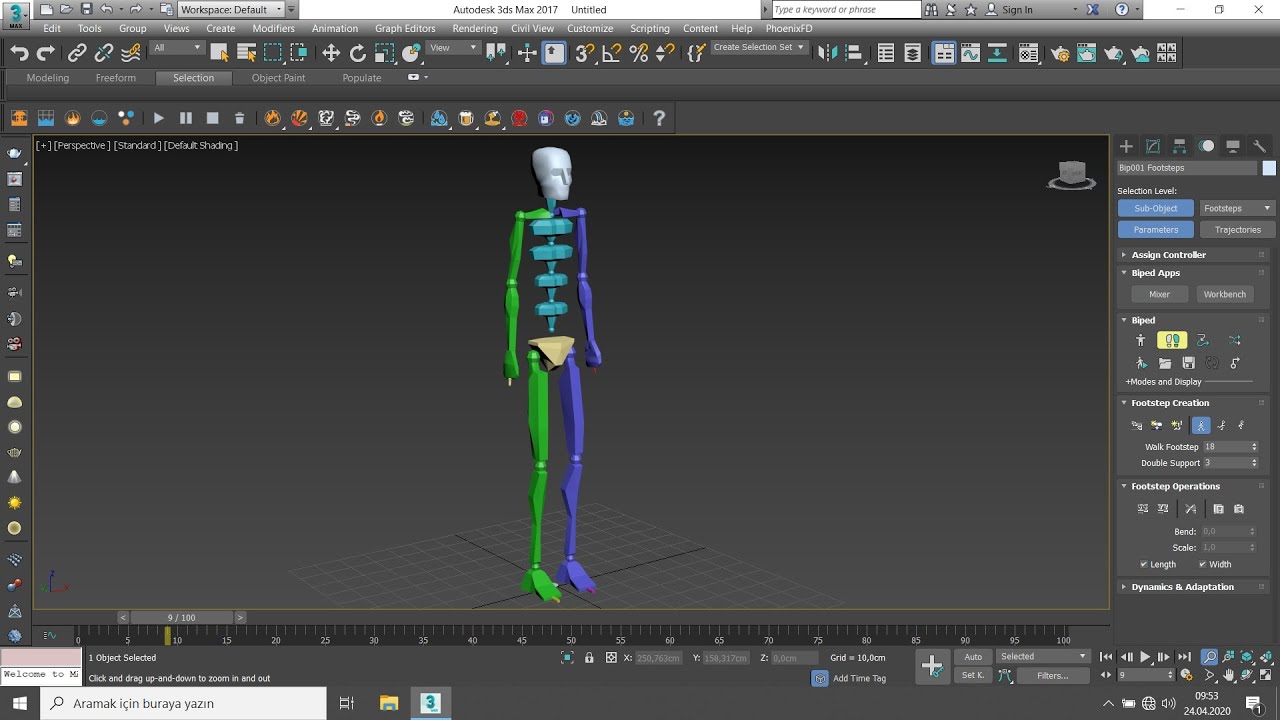The width and height of the screenshot is (1280, 720).
Task: Open the Graph Editors menu
Action: 405,28
